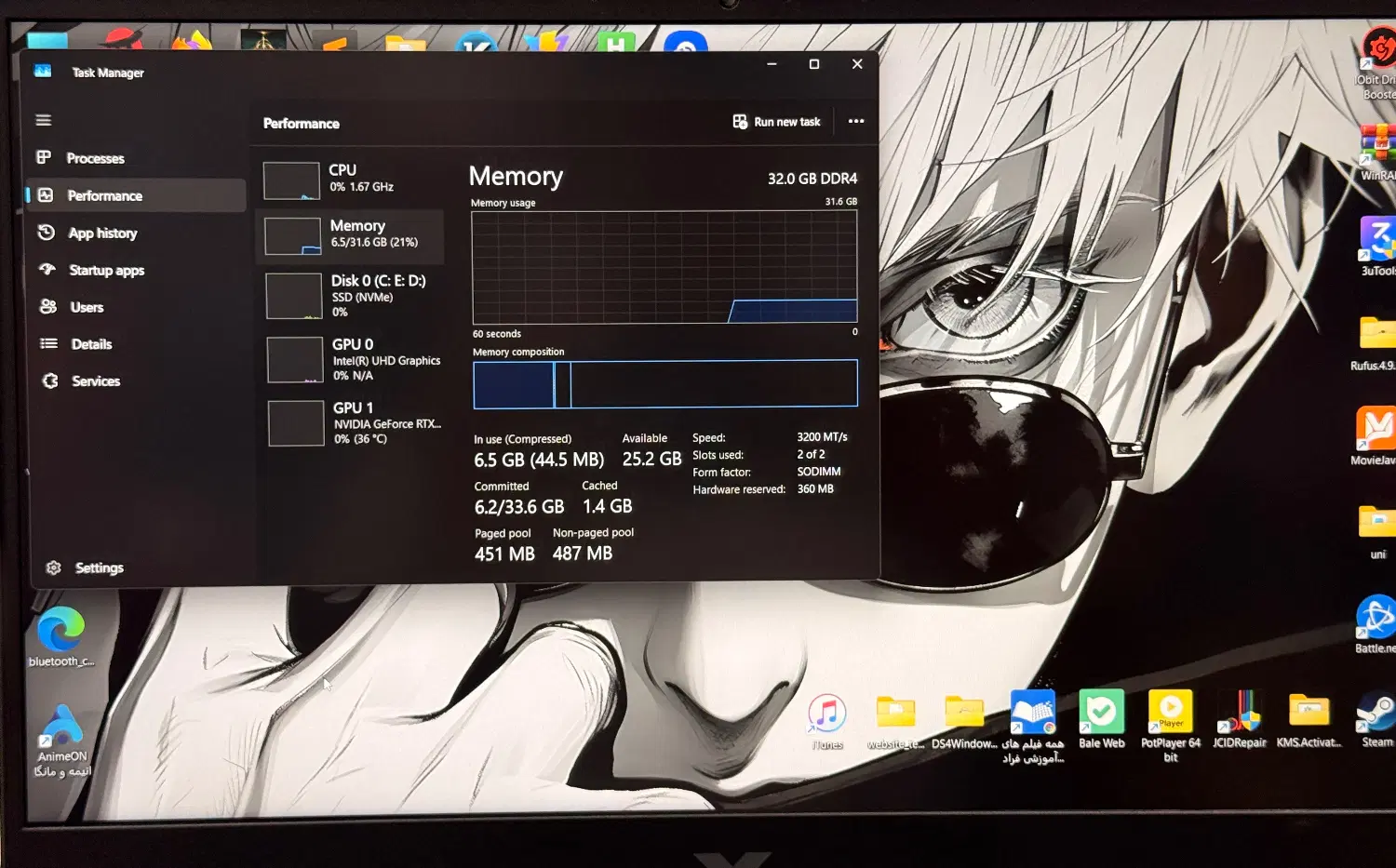Viewport: 1396px width, 868px height.
Task: Select the Bale Web desktop icon
Action: [1102, 720]
